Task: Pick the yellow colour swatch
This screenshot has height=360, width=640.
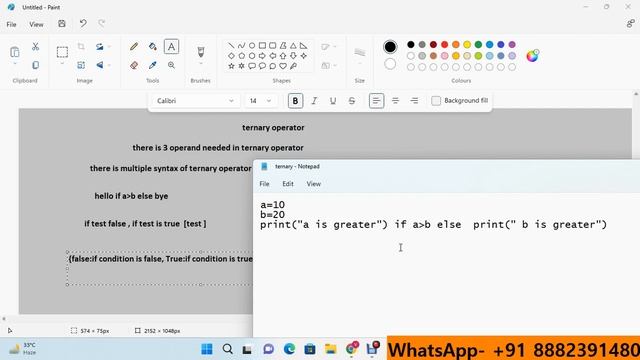Action: coord(467,44)
